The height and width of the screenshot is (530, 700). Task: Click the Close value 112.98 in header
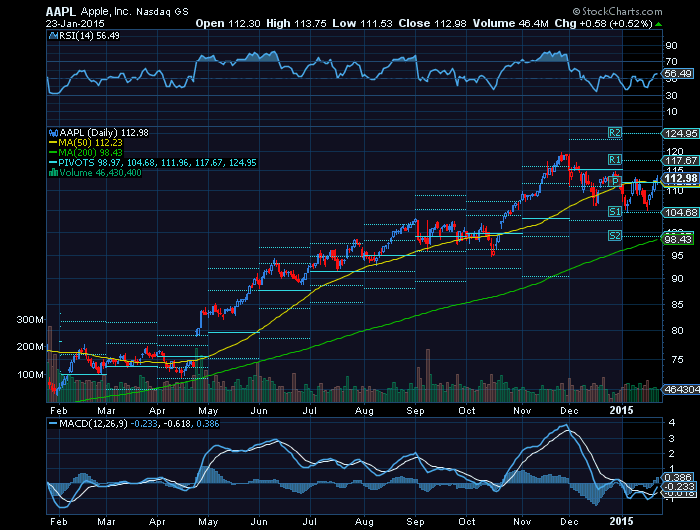coord(450,24)
